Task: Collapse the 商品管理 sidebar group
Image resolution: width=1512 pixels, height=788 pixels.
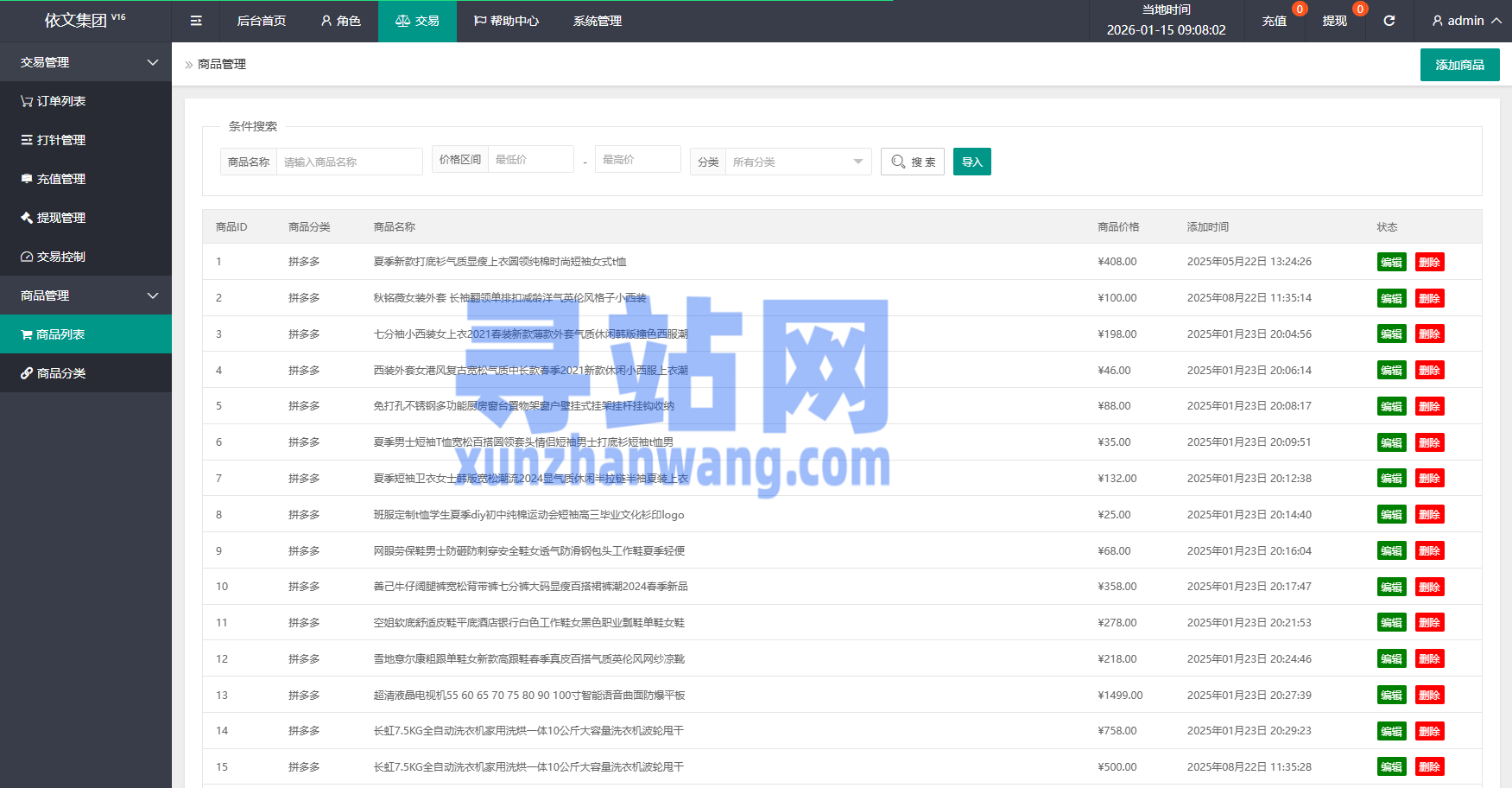Action: pos(85,295)
